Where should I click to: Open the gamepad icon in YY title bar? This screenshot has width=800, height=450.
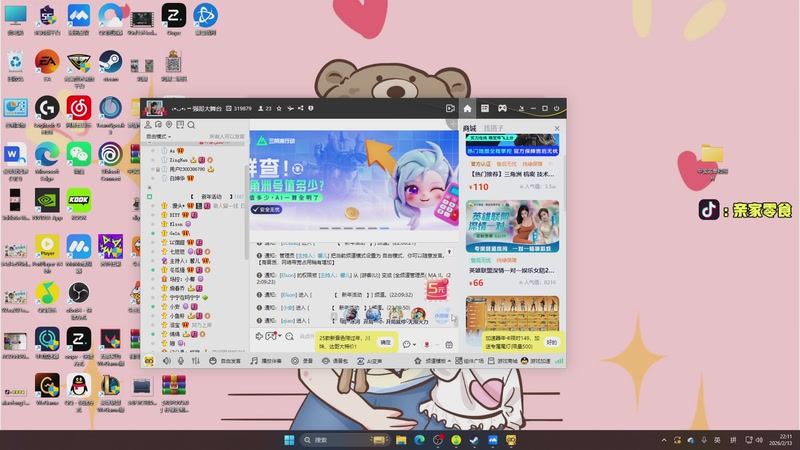point(503,108)
